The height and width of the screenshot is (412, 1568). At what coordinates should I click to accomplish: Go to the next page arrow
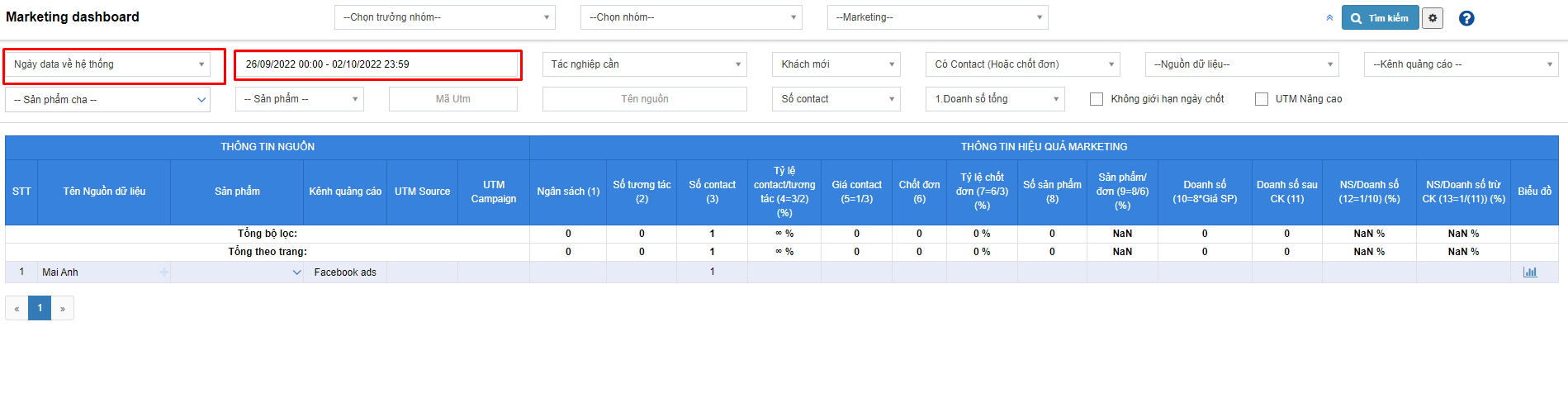[x=63, y=309]
